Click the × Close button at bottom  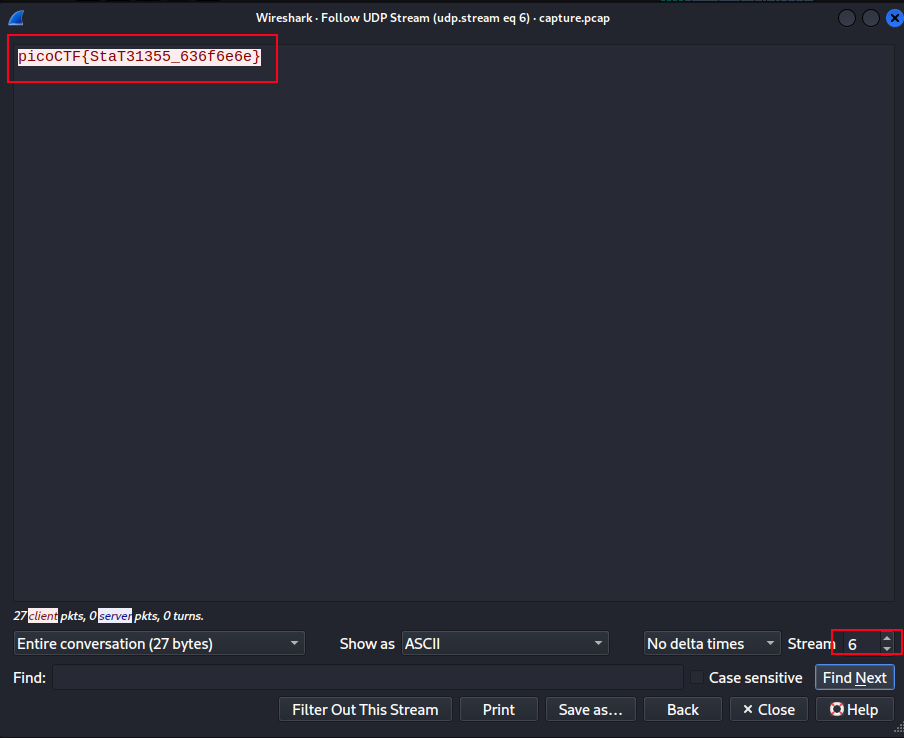point(768,709)
